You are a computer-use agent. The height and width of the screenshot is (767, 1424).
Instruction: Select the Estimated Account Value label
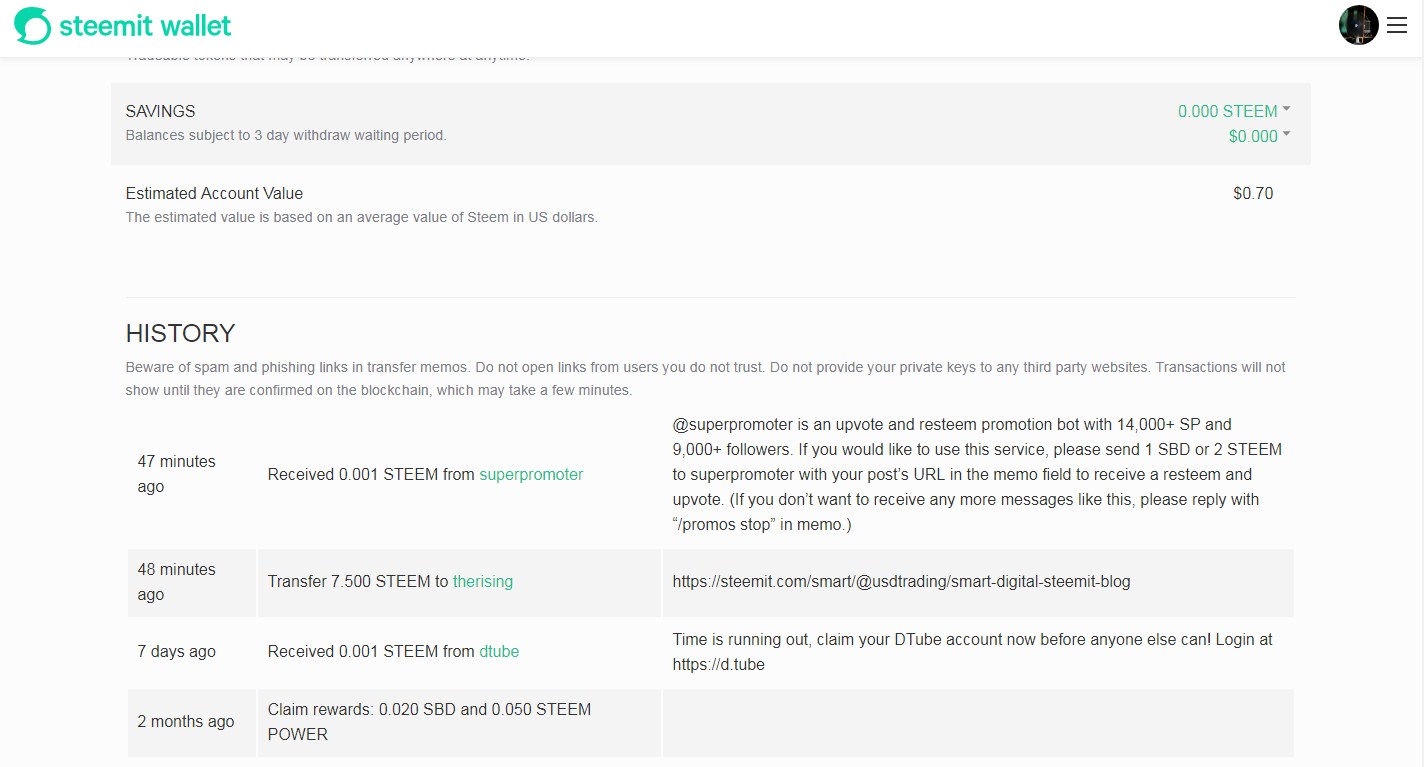point(214,193)
